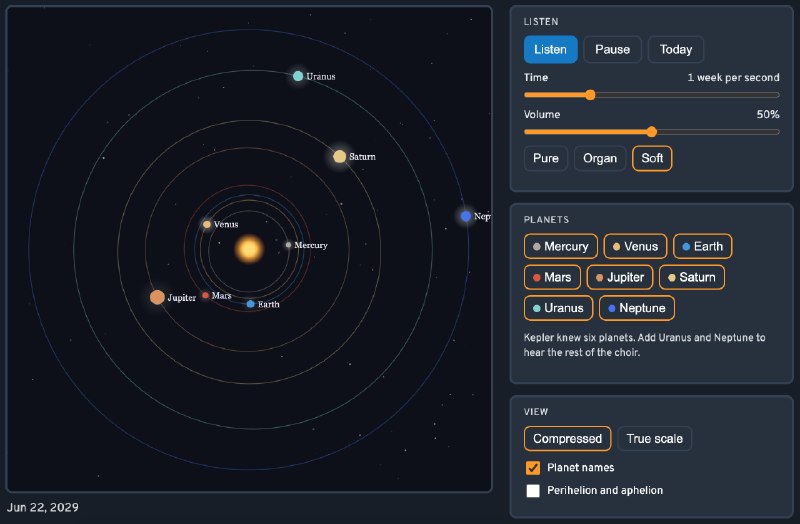Select the Jupiter planet in the orbit view

pos(157,297)
